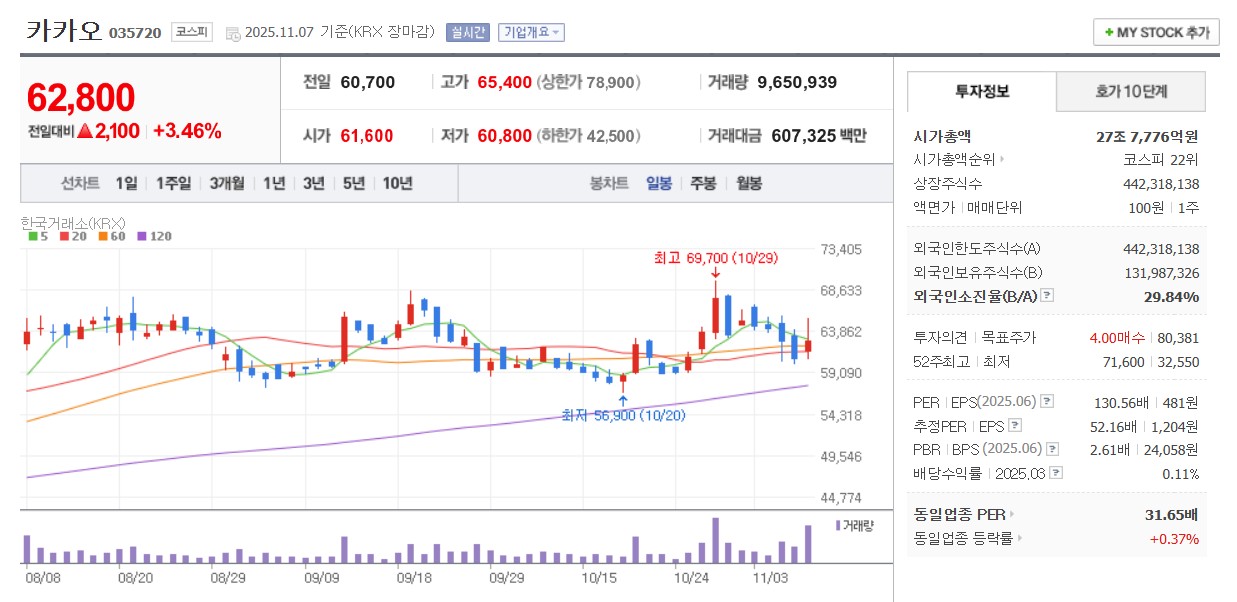
Task: Open the PBR·BPS(2025.06) help icon
Action: [x=1051, y=448]
